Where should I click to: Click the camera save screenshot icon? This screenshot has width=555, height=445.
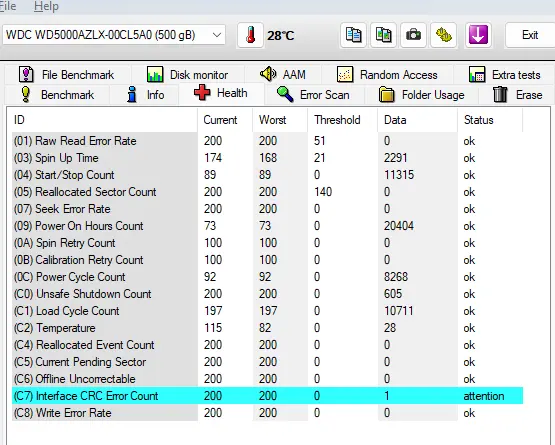point(413,35)
